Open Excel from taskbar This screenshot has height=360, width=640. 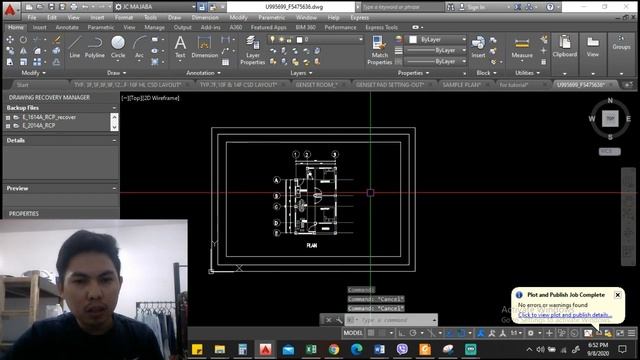point(311,349)
